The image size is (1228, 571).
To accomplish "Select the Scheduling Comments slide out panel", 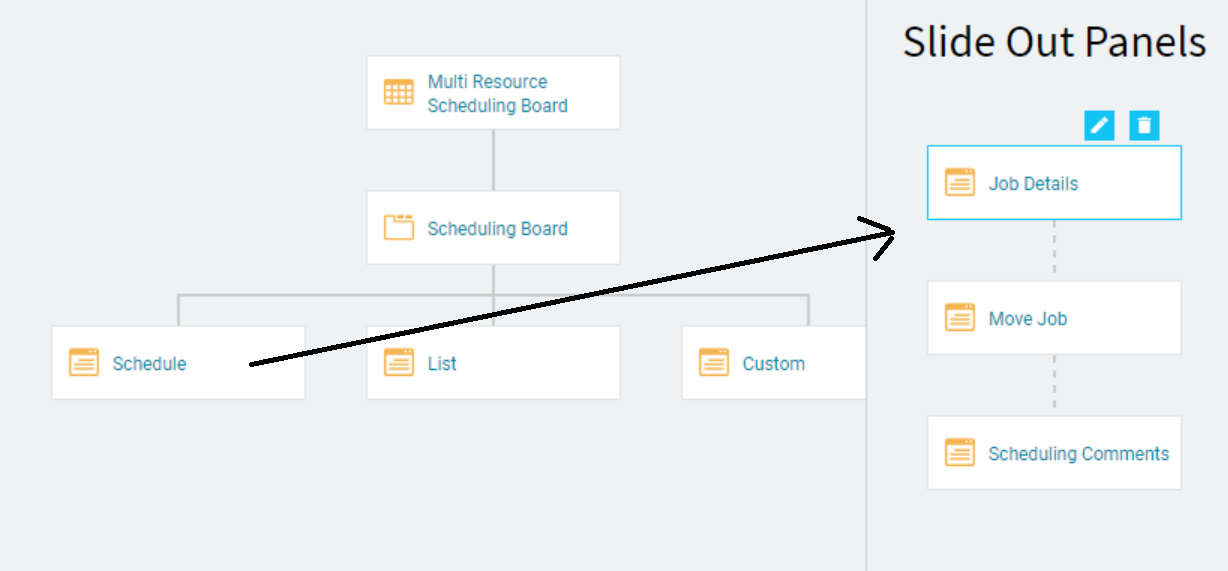I will pyautogui.click(x=1054, y=453).
